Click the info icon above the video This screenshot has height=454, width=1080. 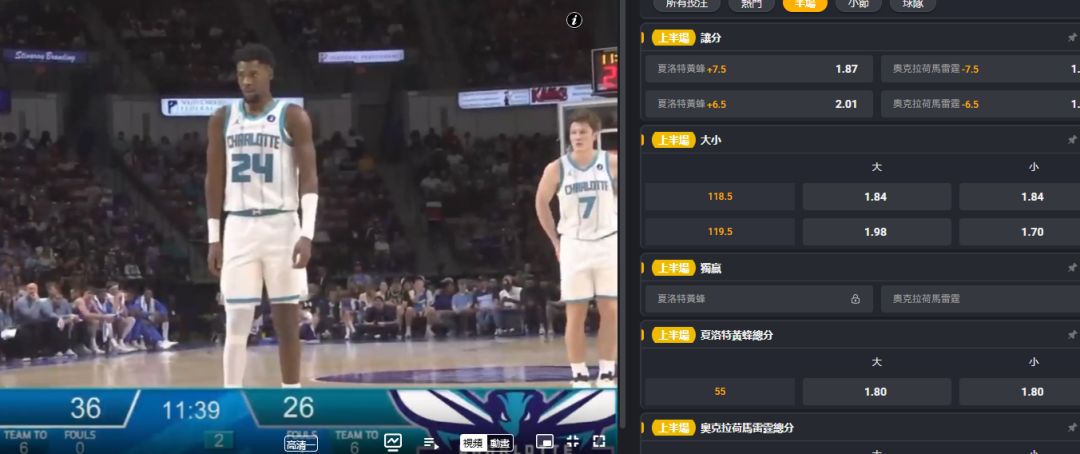coord(574,20)
